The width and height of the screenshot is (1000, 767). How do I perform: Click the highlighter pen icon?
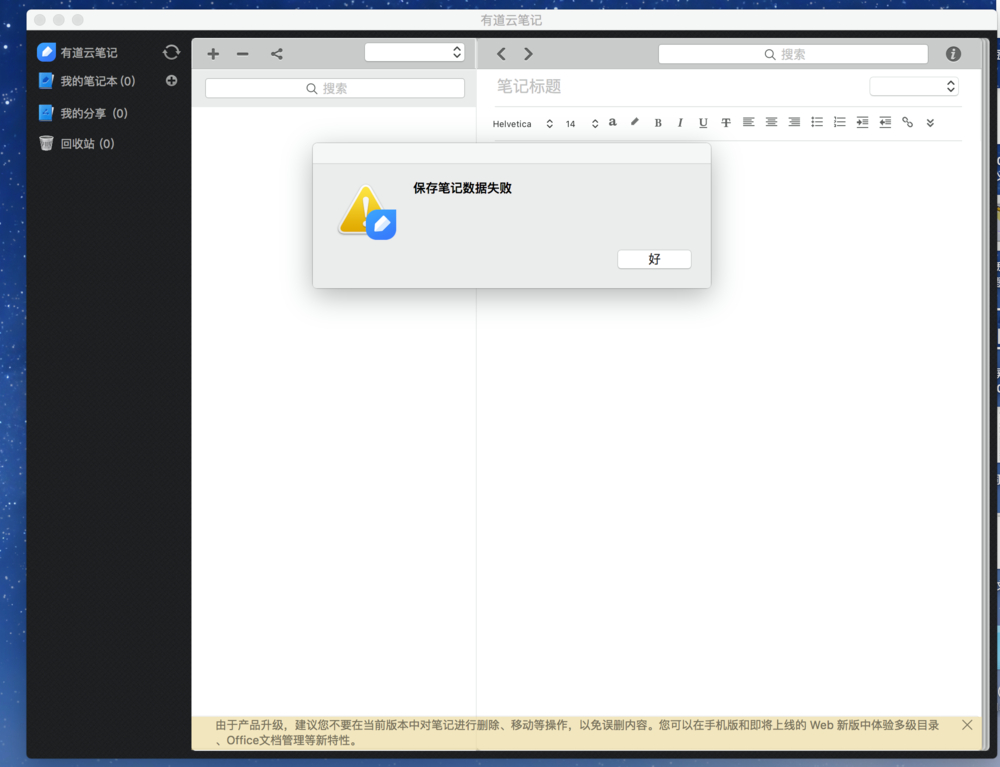pyautogui.click(x=635, y=122)
